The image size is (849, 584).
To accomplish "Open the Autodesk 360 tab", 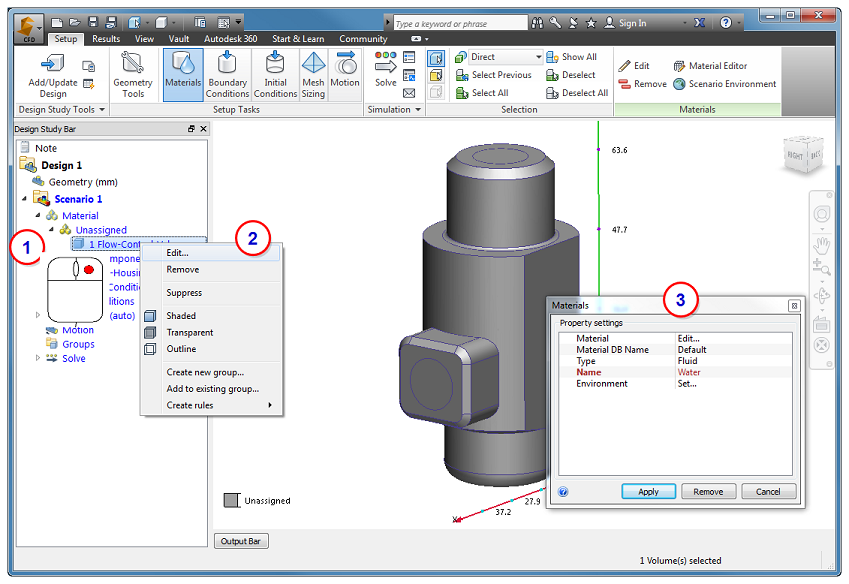I will 231,39.
